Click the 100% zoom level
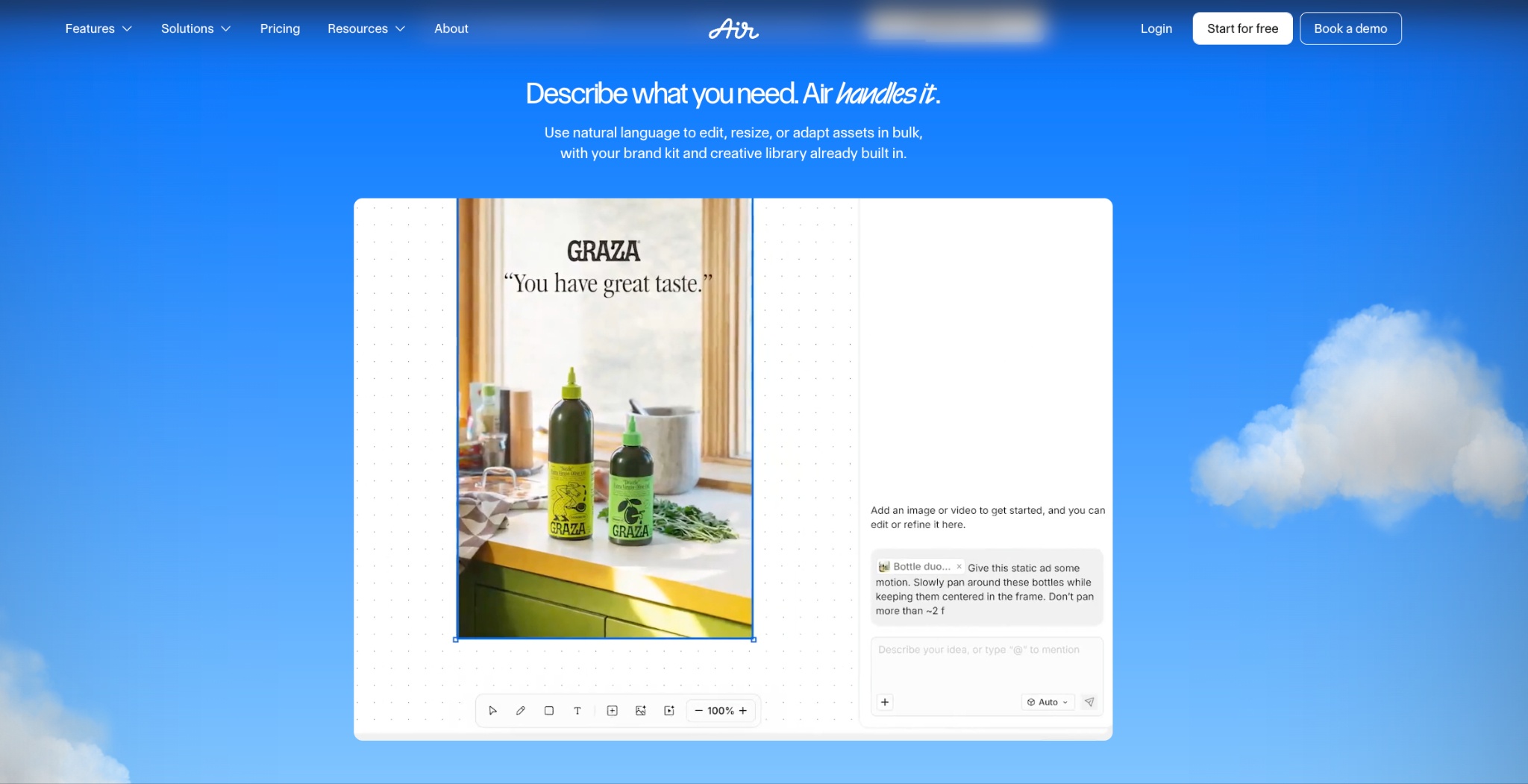This screenshot has width=1528, height=784. click(721, 711)
